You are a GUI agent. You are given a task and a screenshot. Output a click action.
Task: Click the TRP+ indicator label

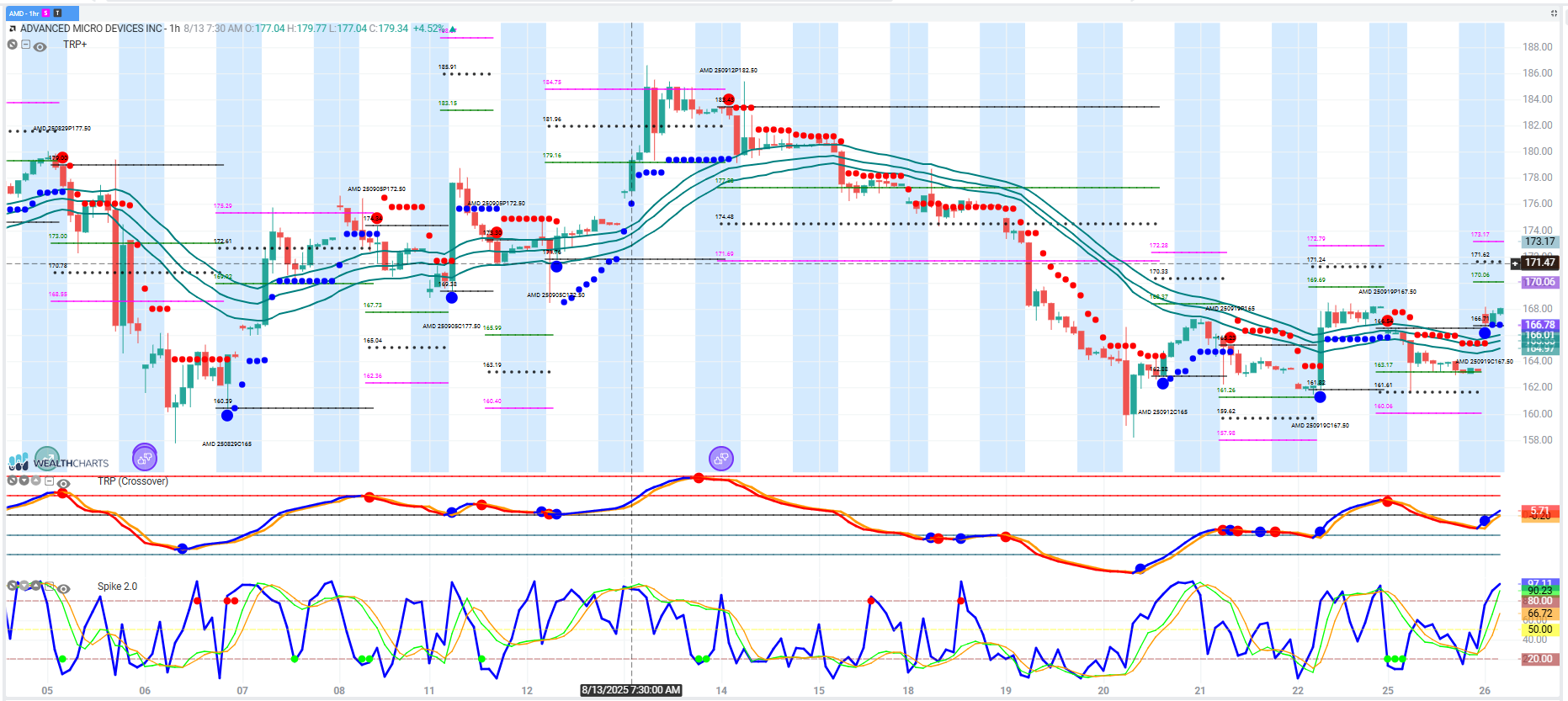coord(75,45)
